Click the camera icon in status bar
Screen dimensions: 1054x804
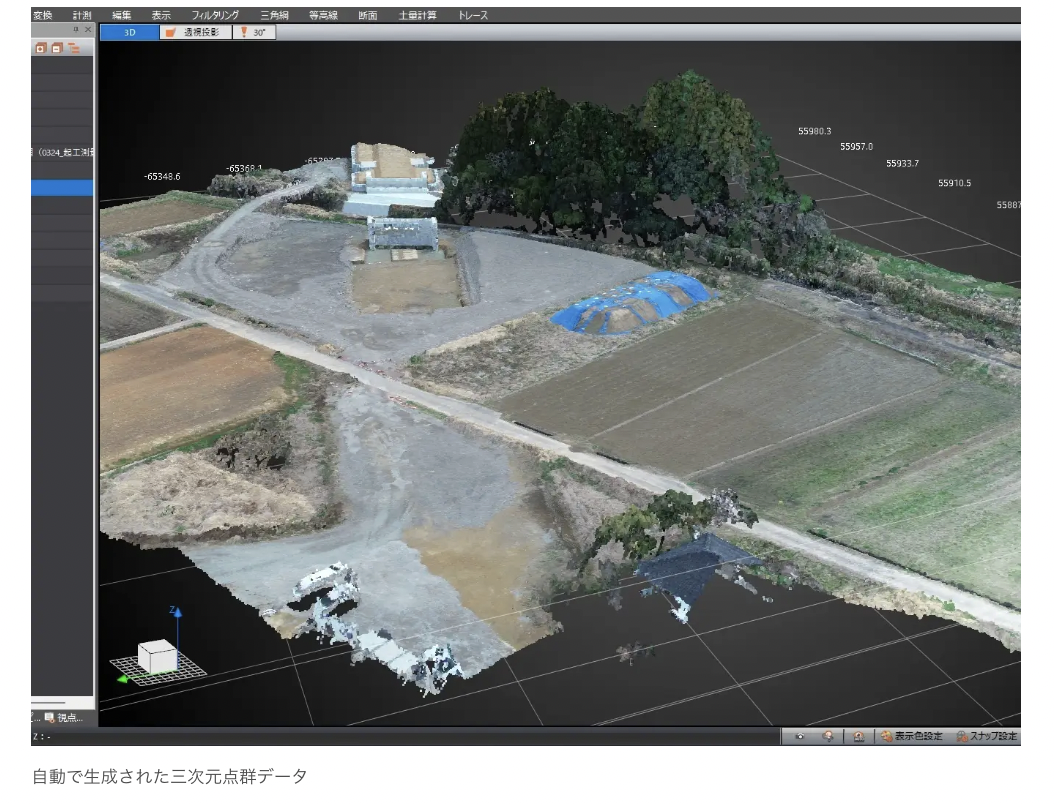pos(800,737)
